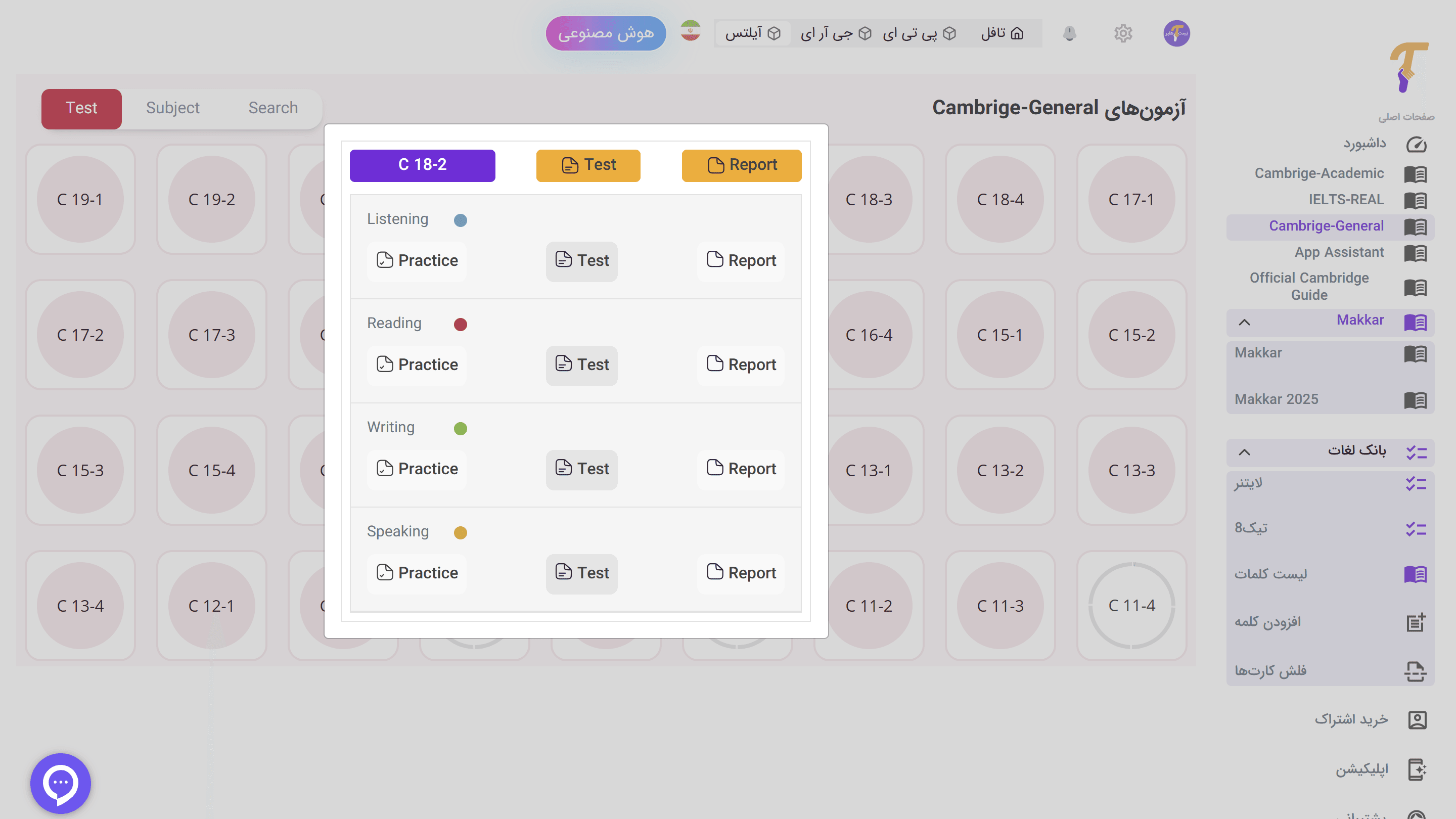Select آیلتس in the top navigation
Screen dimensions: 1456x819
click(x=753, y=33)
